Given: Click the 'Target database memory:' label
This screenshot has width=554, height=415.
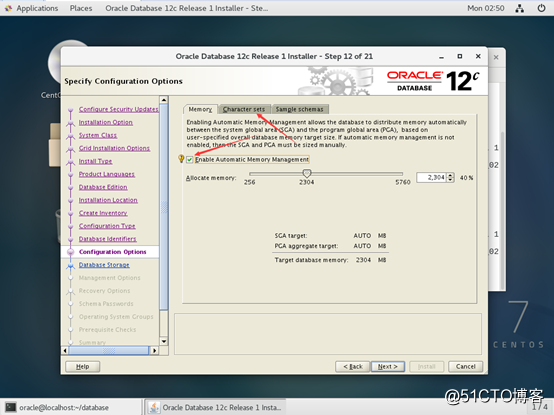Looking at the screenshot, I should pos(311,260).
